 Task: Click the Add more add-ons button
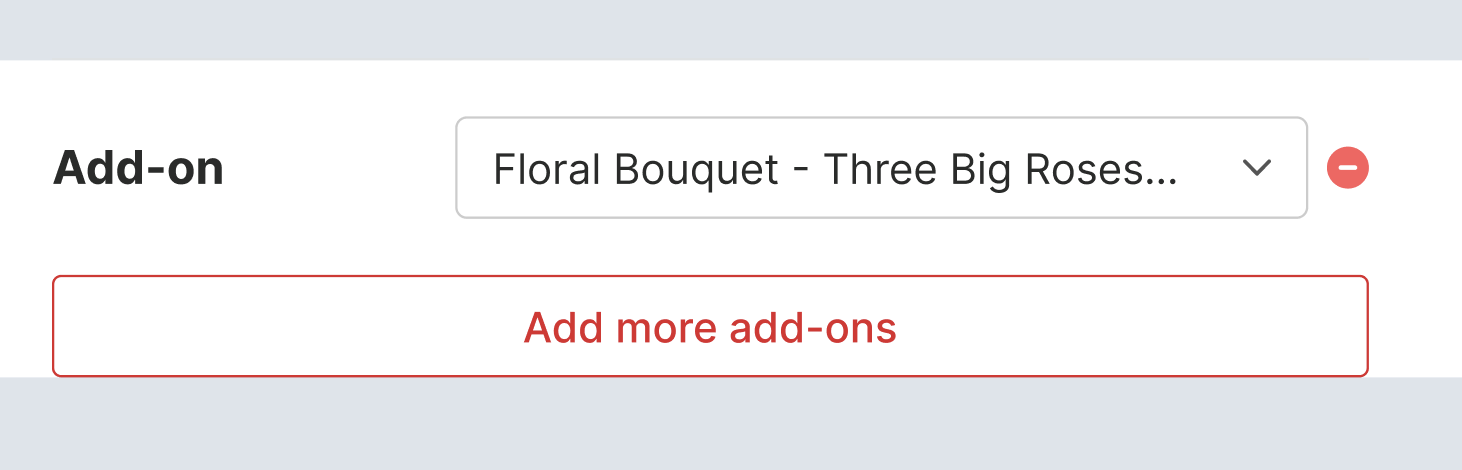click(x=710, y=326)
